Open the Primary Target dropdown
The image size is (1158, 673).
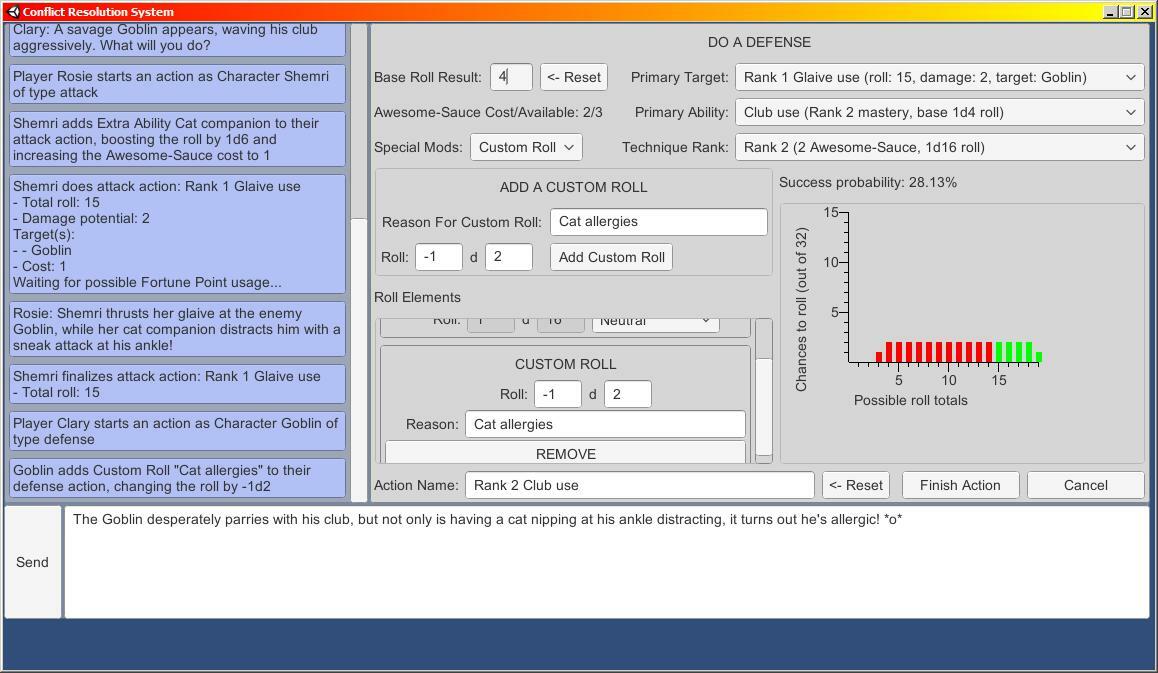(x=938, y=77)
